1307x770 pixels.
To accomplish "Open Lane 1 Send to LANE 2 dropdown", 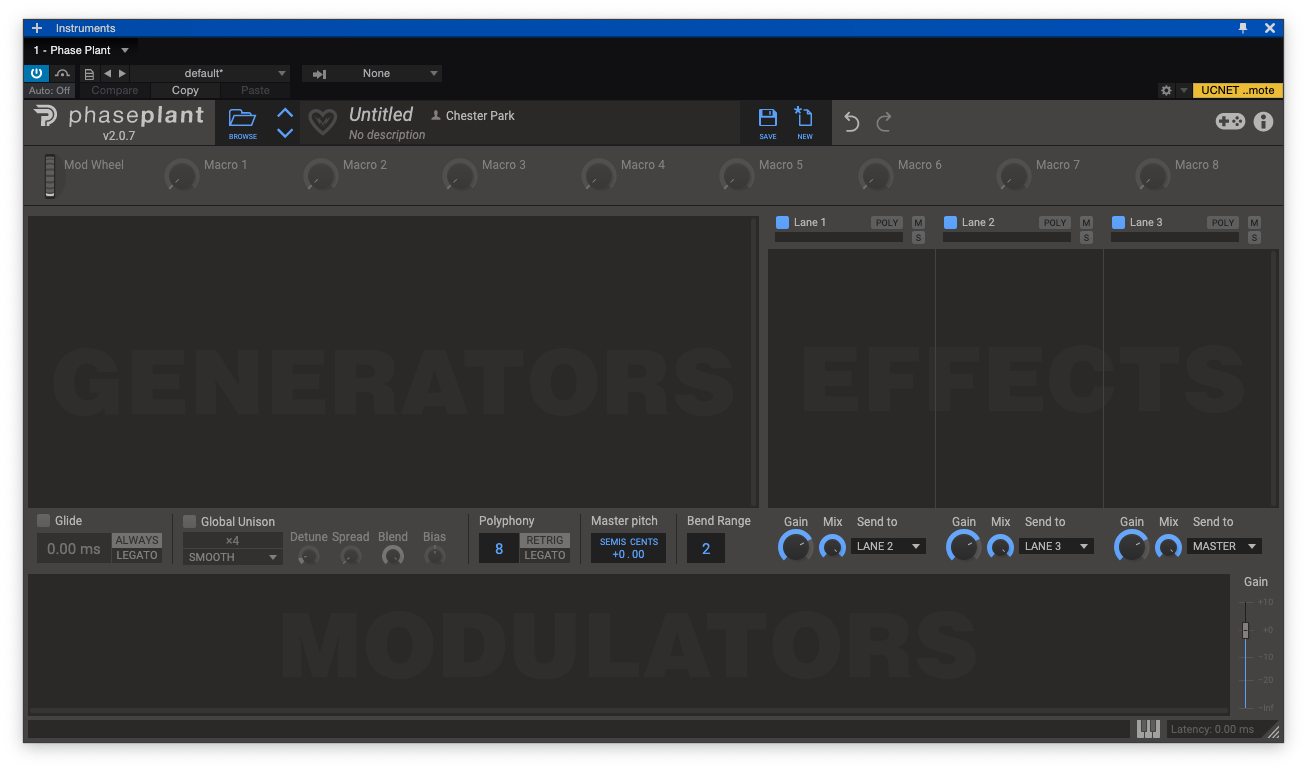I will (888, 546).
